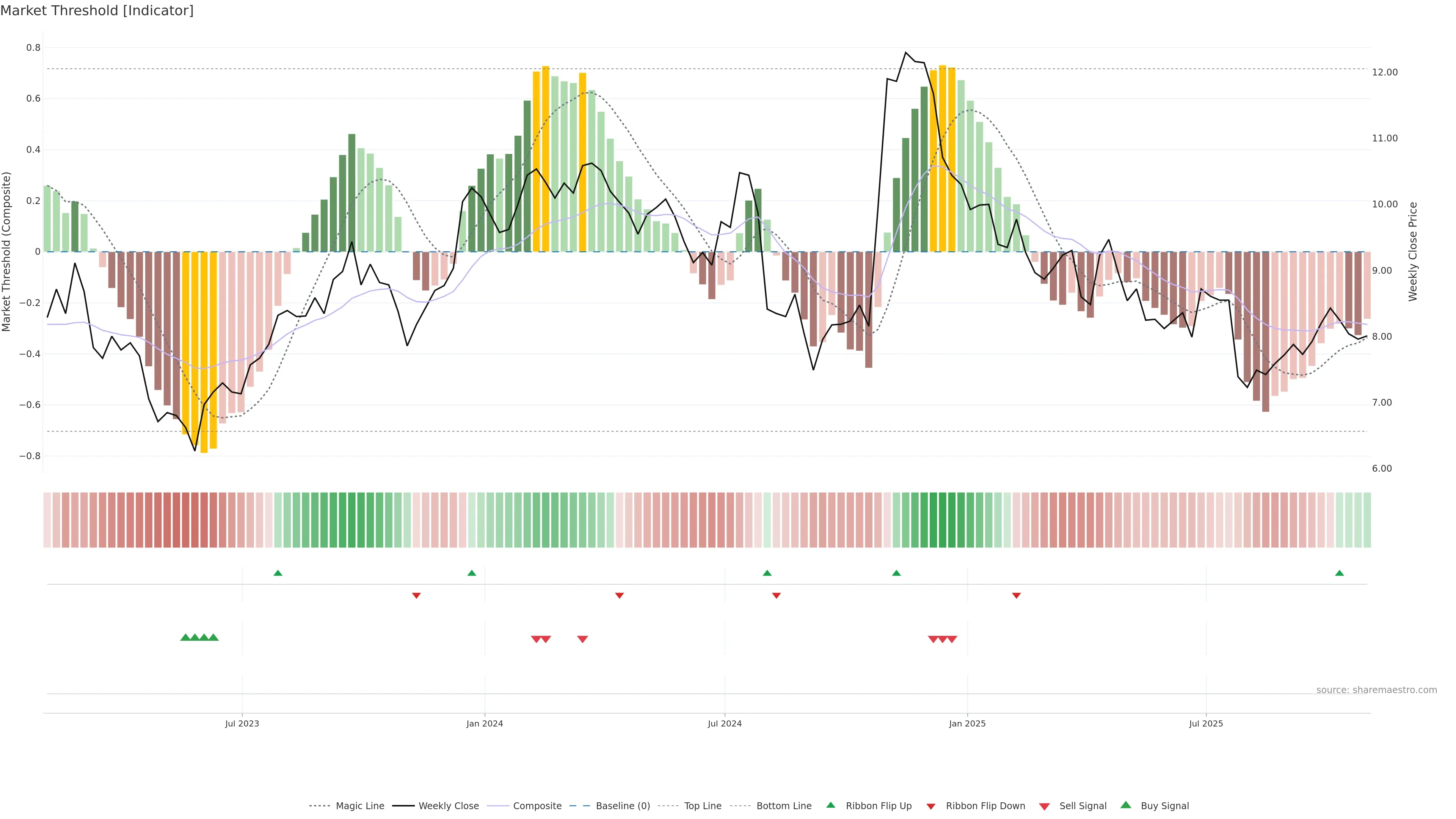The width and height of the screenshot is (1456, 819).
Task: Toggle the Top Line legend entry
Action: click(703, 806)
